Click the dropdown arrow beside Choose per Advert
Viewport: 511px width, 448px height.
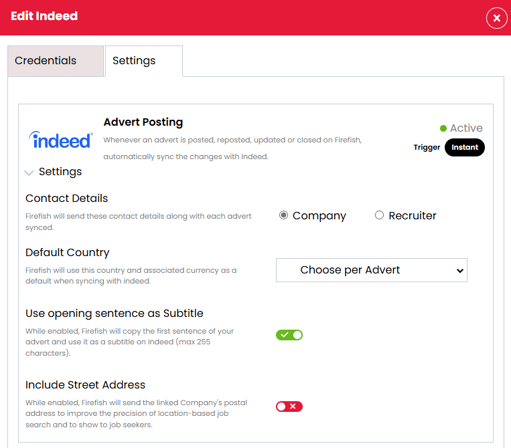point(460,271)
